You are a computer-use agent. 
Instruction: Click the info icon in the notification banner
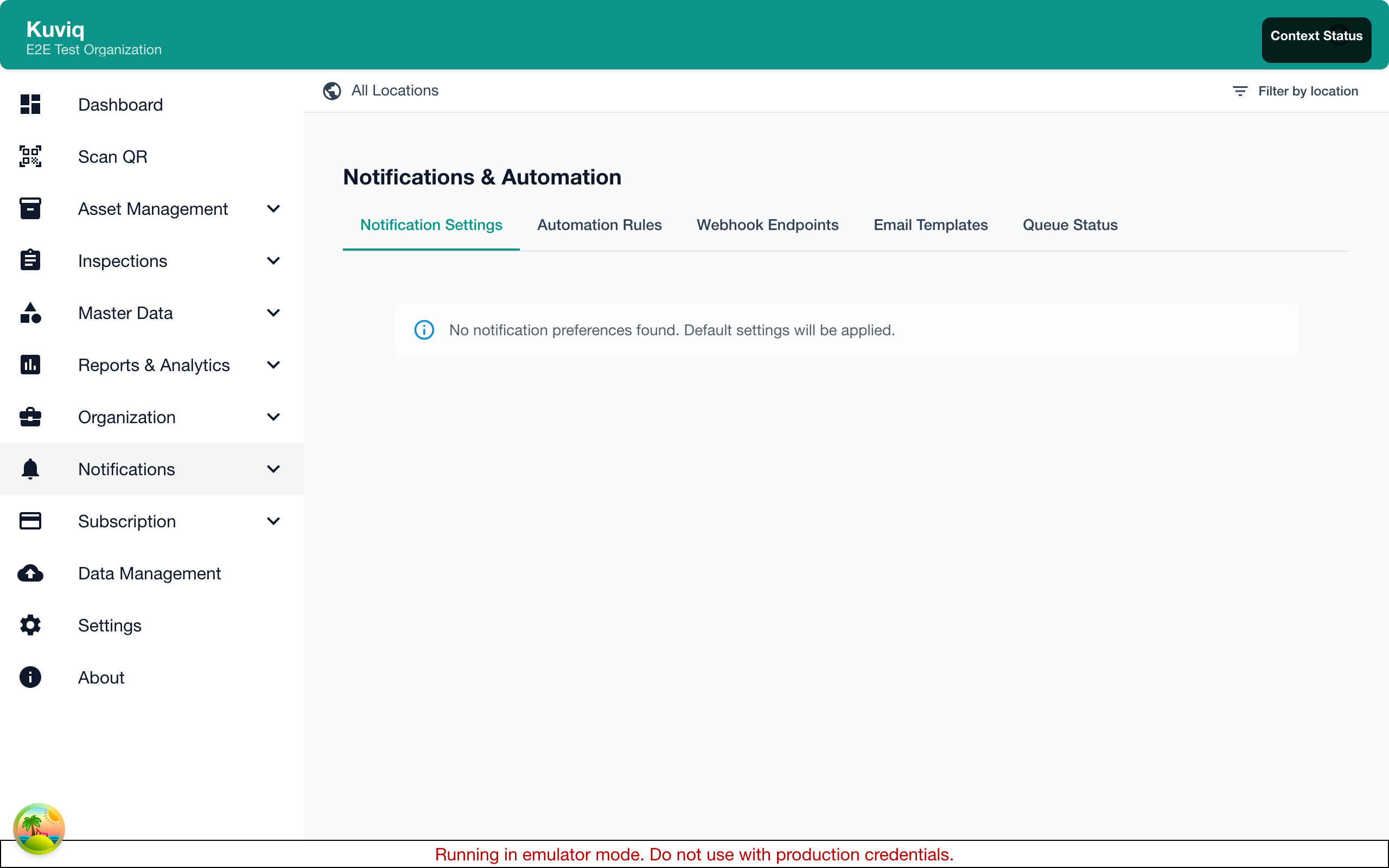click(424, 329)
